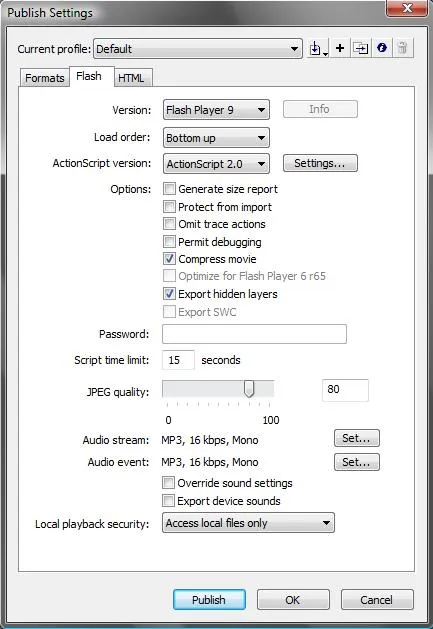Click the Import/Export profile icon
433x629 pixels.
318,49
